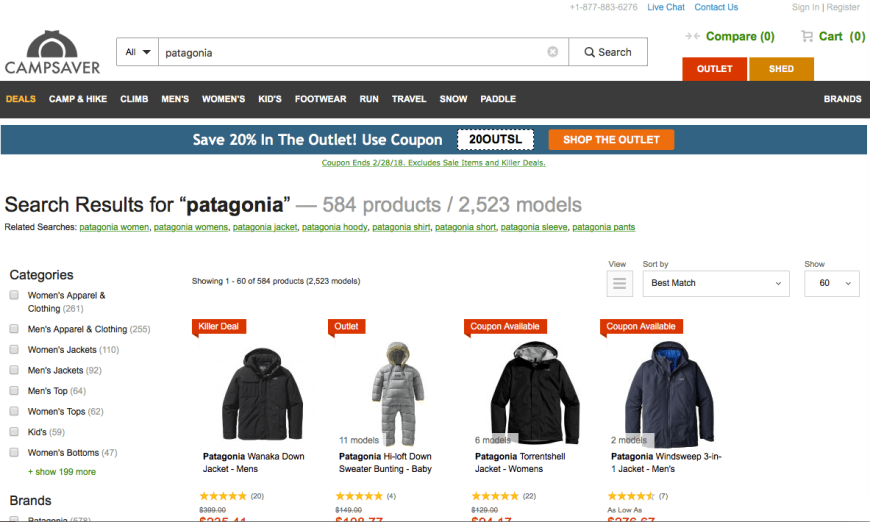Open the Hi-loft Down Sweater Bunting image
870x522 pixels.
tap(398, 394)
